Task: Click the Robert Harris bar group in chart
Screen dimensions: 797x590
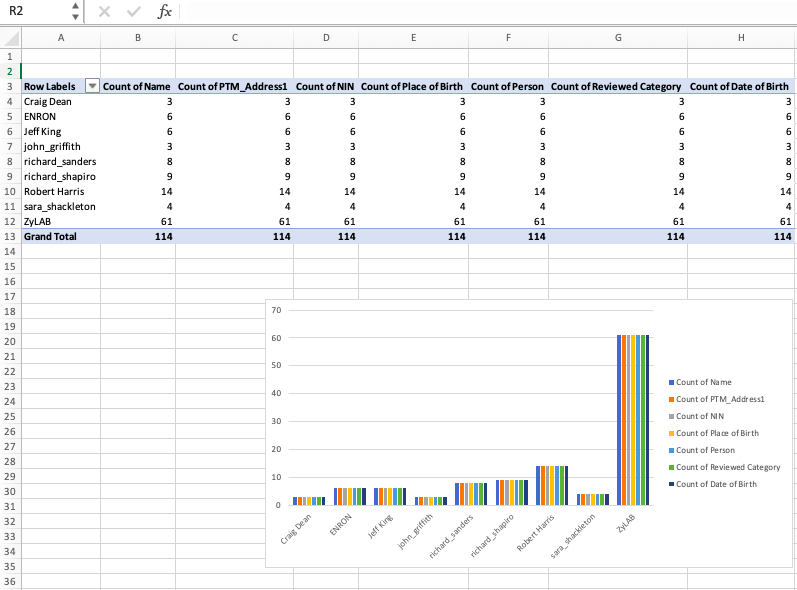Action: click(552, 485)
